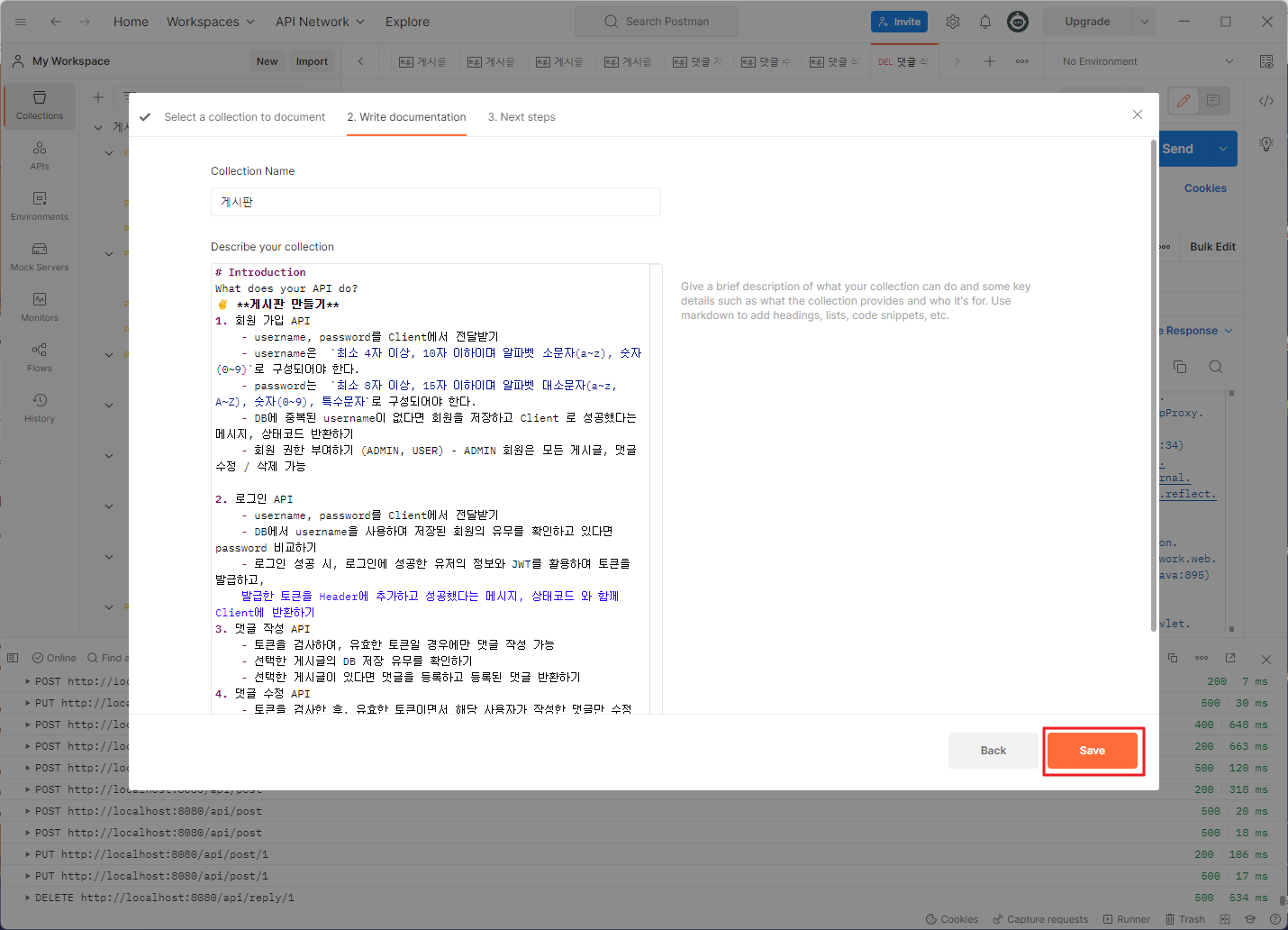Go forward with the right arrow

[85, 22]
